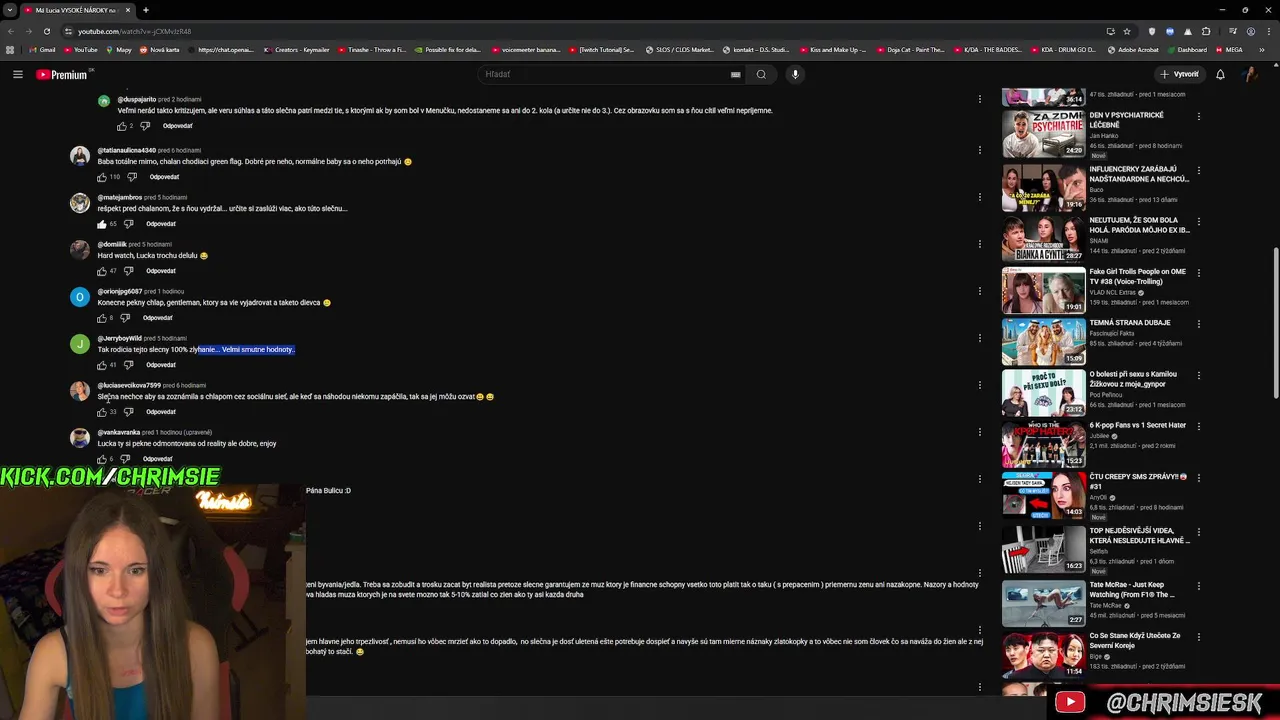This screenshot has height=720, width=1280.
Task: Click the Vytvoriť create button
Action: (1178, 74)
